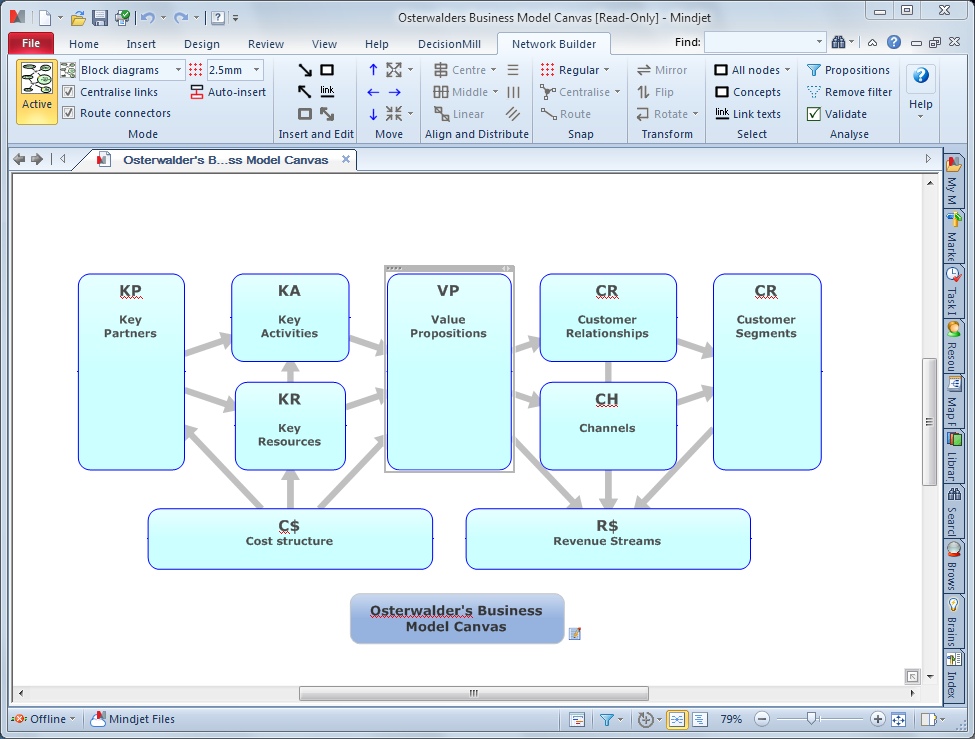Click the fit map icon in status bar
The width and height of the screenshot is (975, 739).
pos(899,719)
